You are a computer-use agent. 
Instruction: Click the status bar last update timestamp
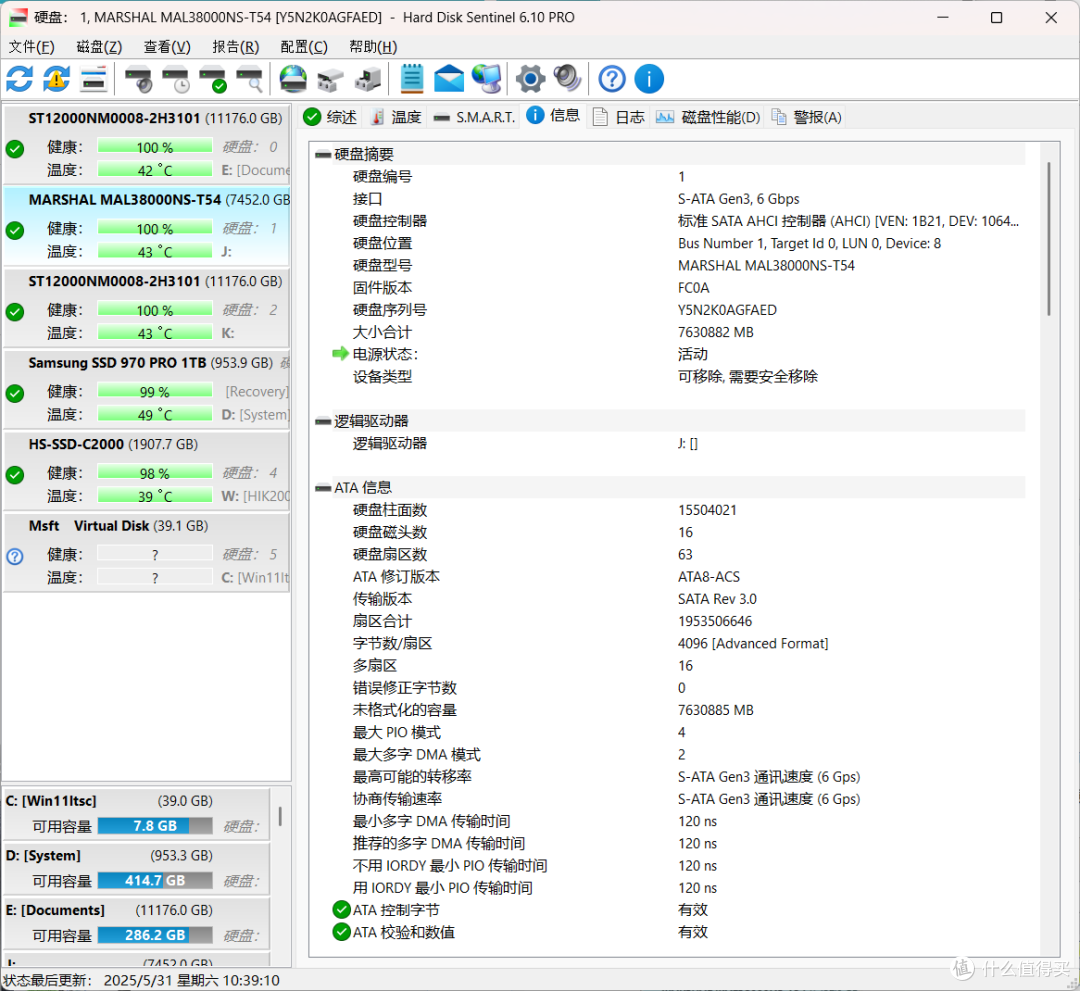coord(191,980)
